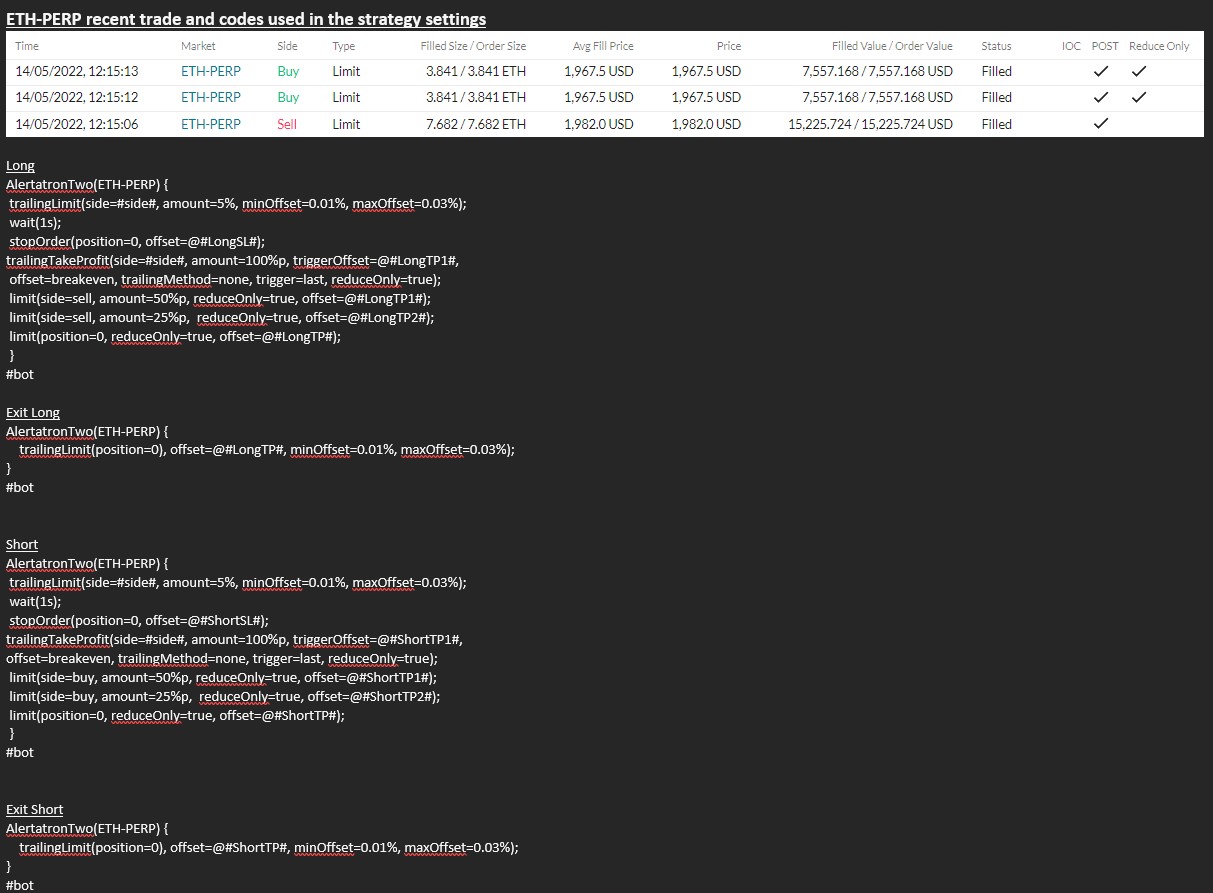
Task: Click the Market column header
Action: pos(198,46)
